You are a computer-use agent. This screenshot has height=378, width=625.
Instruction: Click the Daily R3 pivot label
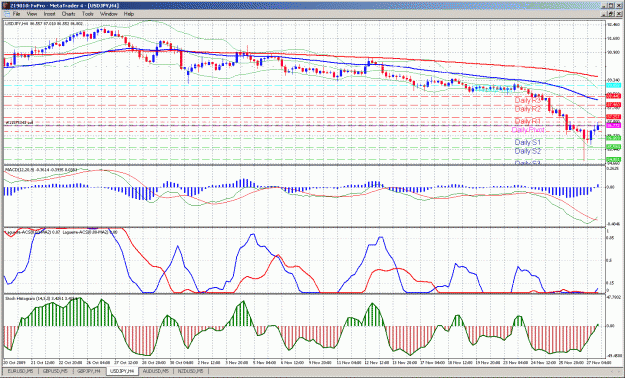click(x=528, y=100)
